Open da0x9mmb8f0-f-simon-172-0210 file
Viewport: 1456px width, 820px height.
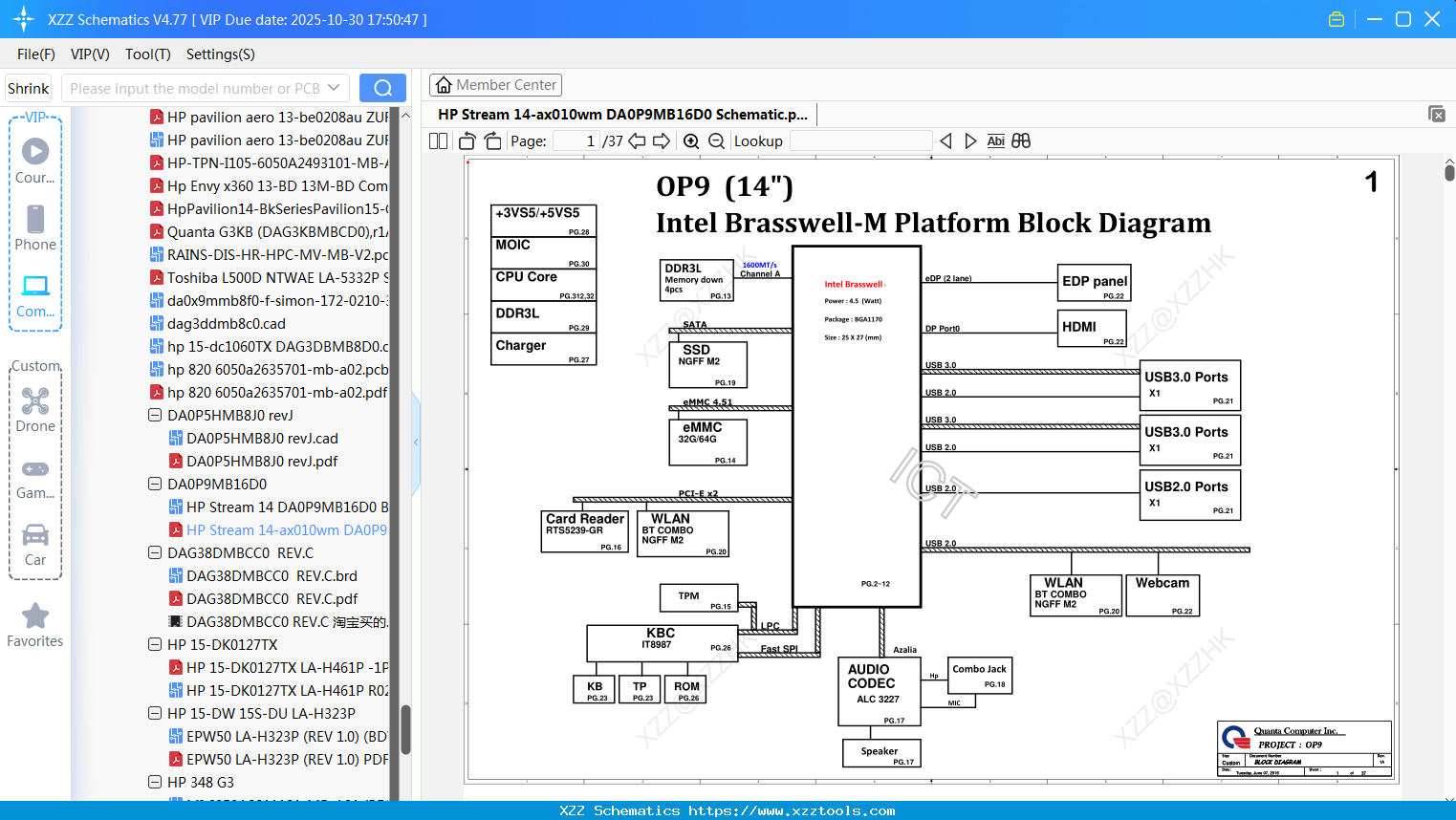click(x=270, y=300)
